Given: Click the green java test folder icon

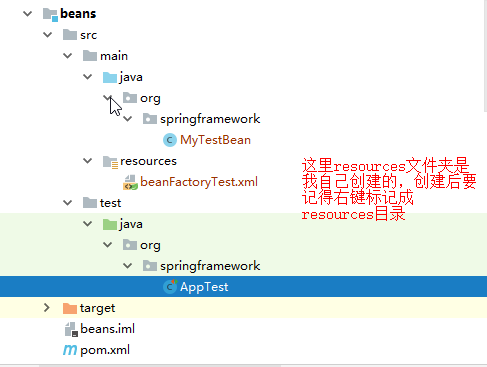Looking at the screenshot, I should (x=110, y=224).
